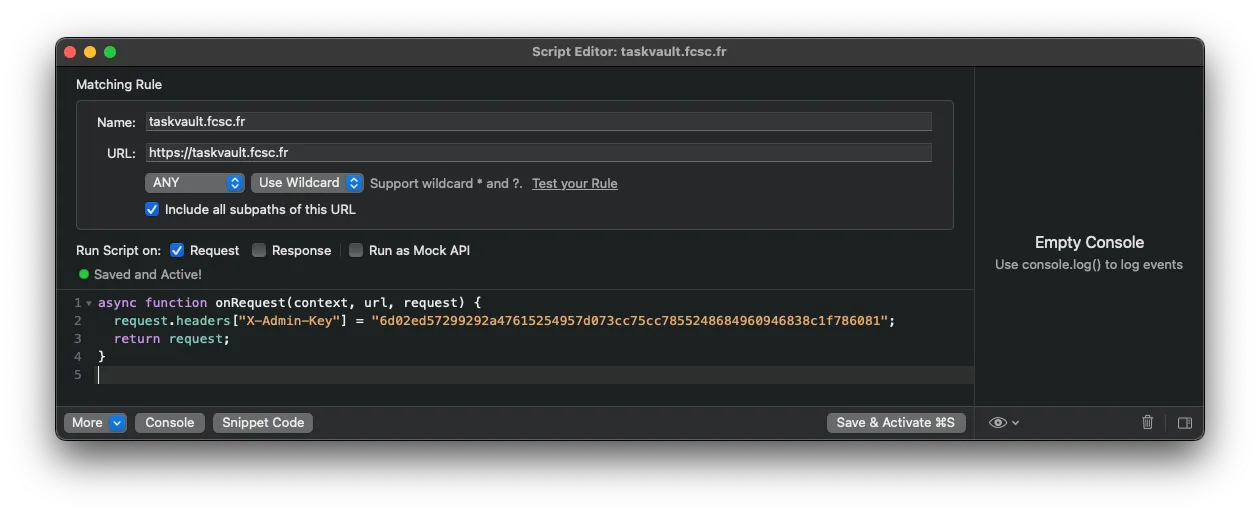1260x514 pixels.
Task: Open the Test your Rule link
Action: tap(574, 184)
